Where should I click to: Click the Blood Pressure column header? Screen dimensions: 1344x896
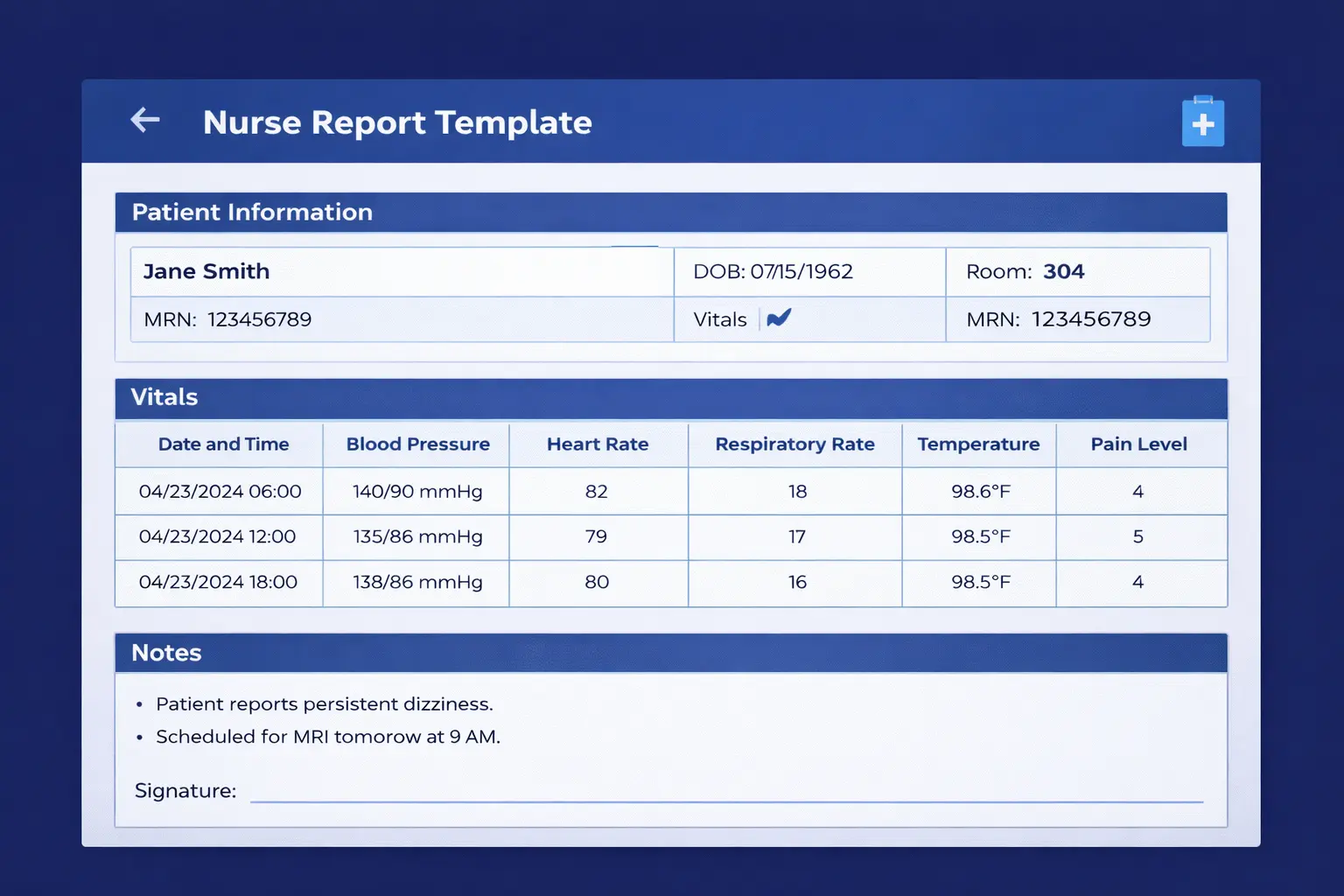point(417,444)
